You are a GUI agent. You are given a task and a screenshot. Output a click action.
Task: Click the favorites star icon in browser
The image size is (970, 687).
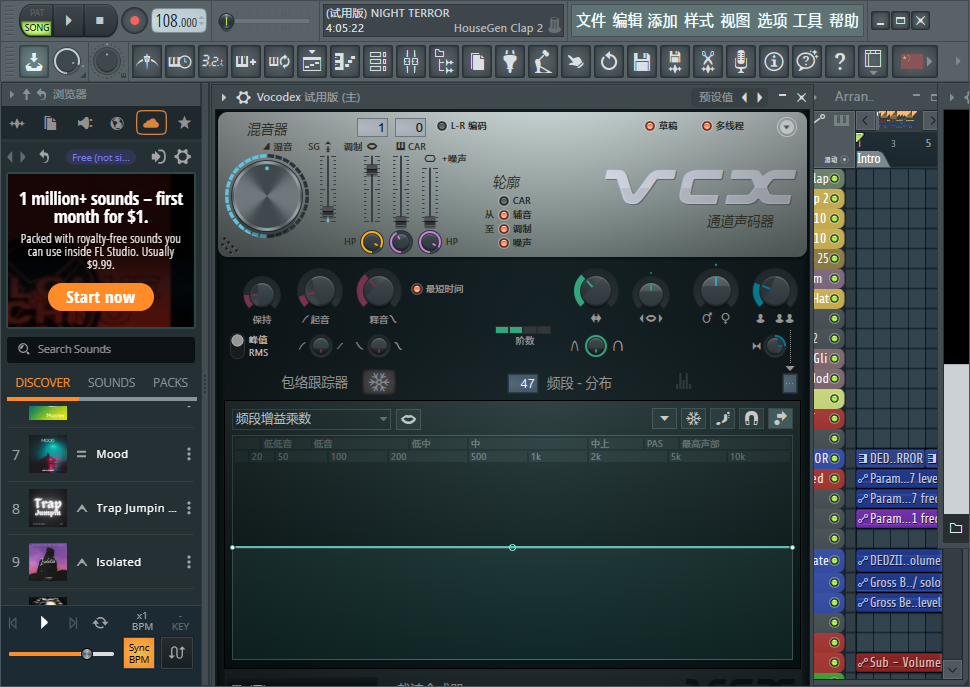pos(184,123)
